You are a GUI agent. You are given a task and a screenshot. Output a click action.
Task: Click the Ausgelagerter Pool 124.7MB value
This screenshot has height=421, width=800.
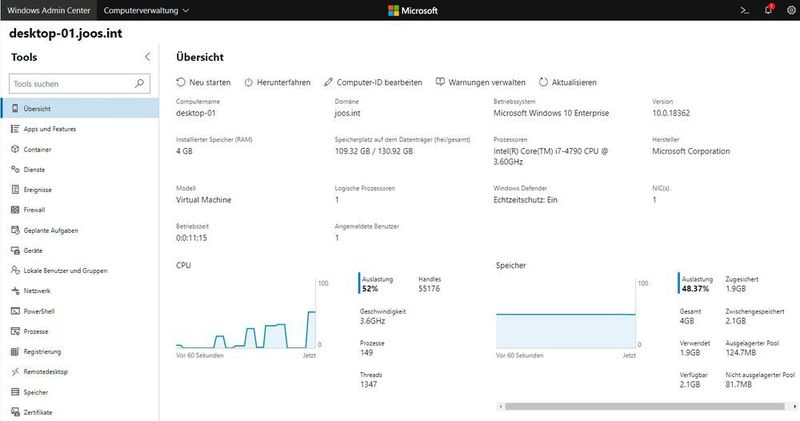[741, 353]
